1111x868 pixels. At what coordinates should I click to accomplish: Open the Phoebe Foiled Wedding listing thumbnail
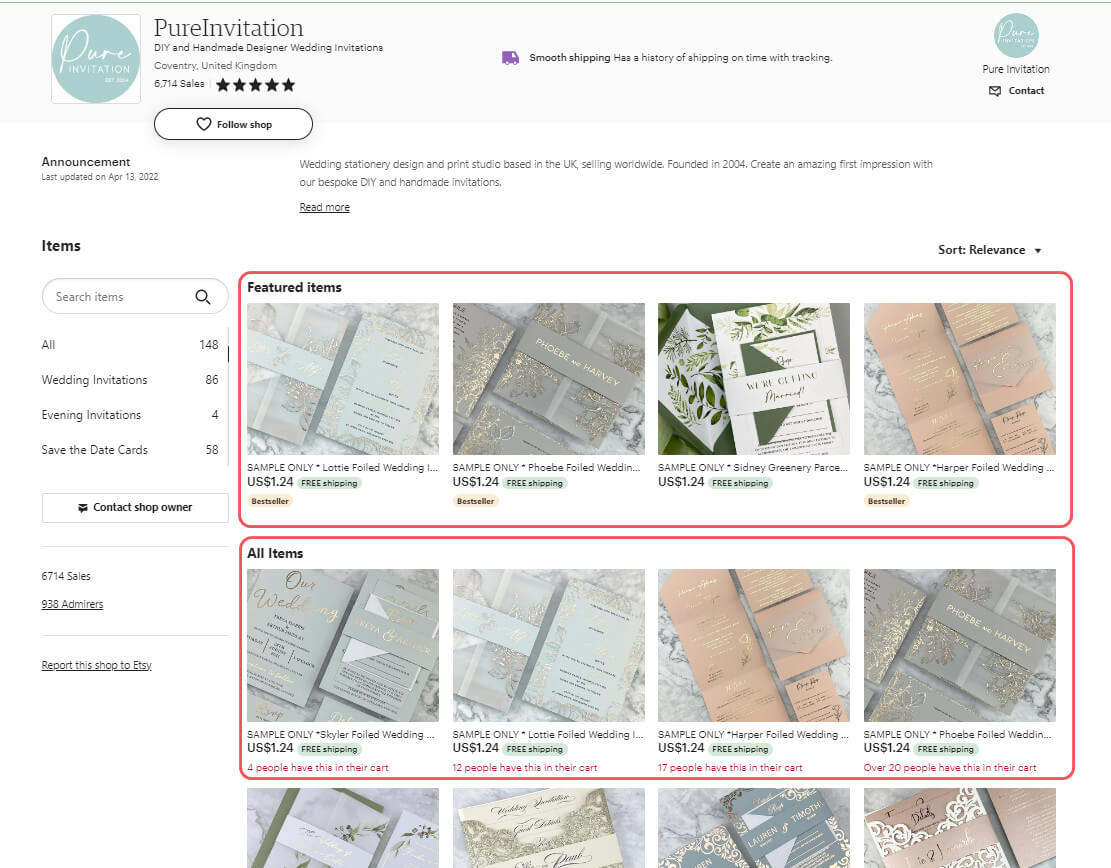coord(548,379)
